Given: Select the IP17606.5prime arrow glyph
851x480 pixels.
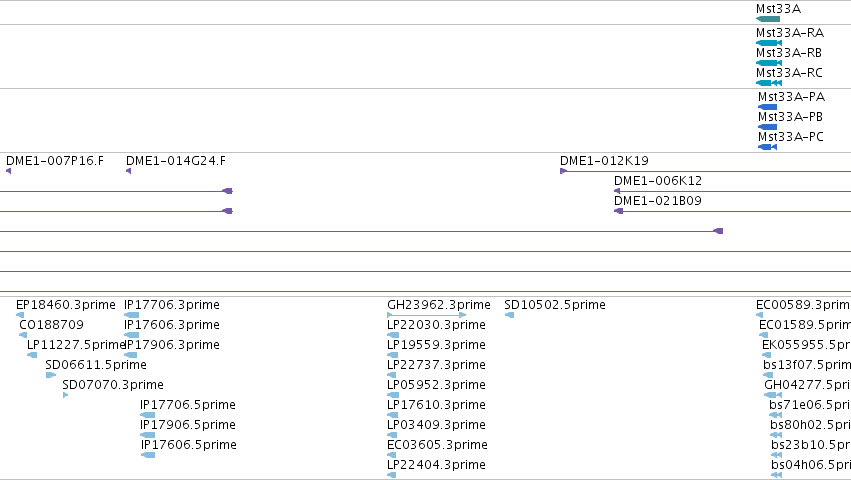Looking at the screenshot, I should tap(148, 455).
